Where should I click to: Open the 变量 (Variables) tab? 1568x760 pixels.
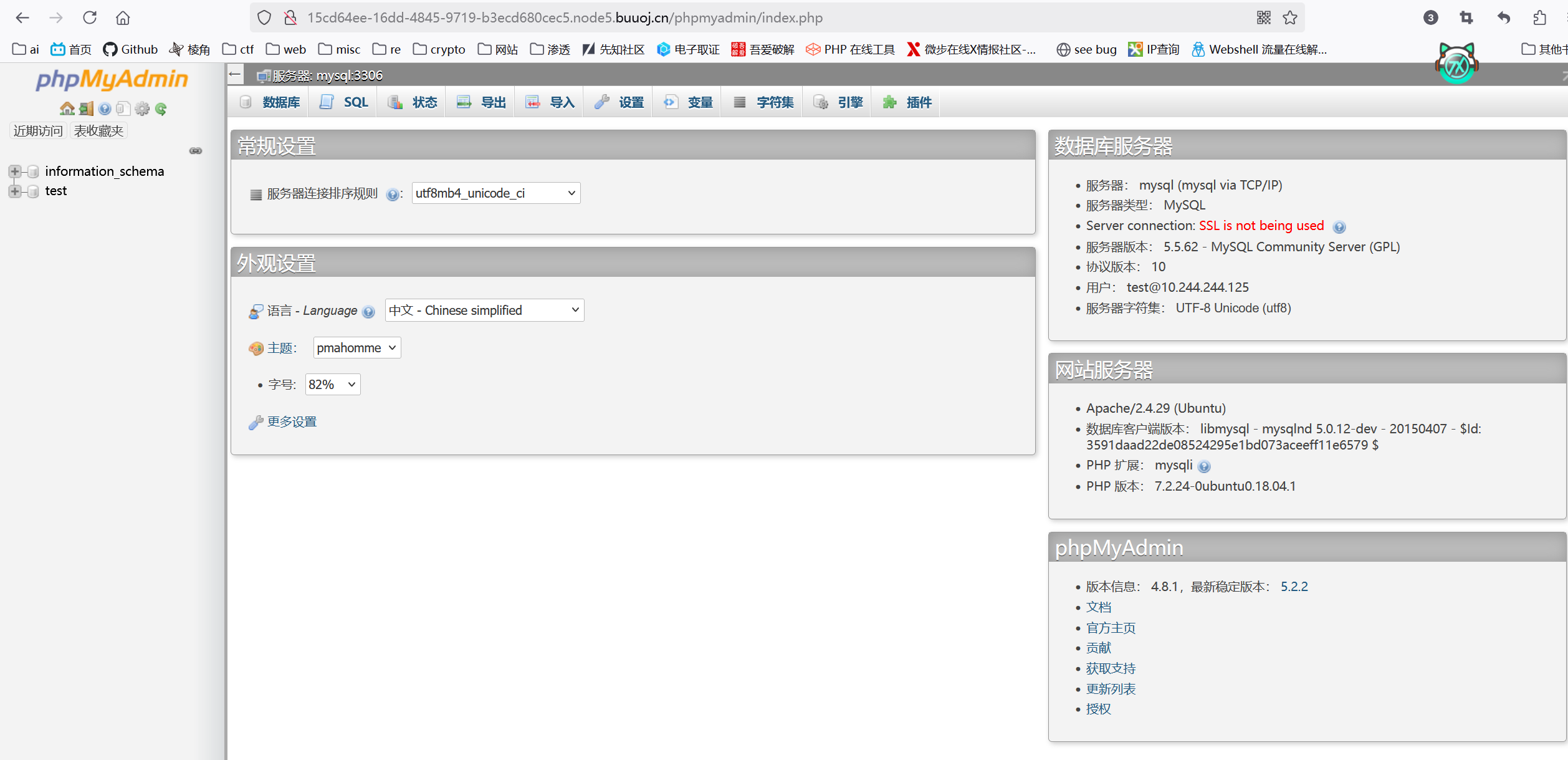pyautogui.click(x=688, y=102)
